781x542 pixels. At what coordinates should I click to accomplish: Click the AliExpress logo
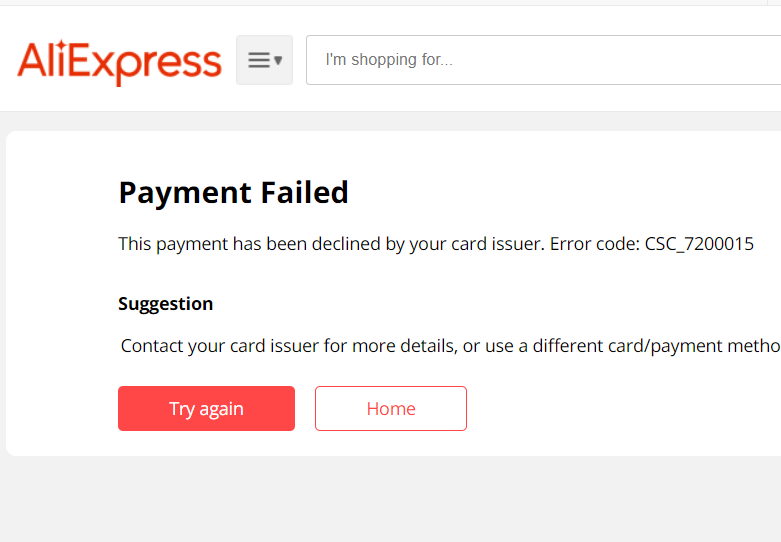pos(120,62)
